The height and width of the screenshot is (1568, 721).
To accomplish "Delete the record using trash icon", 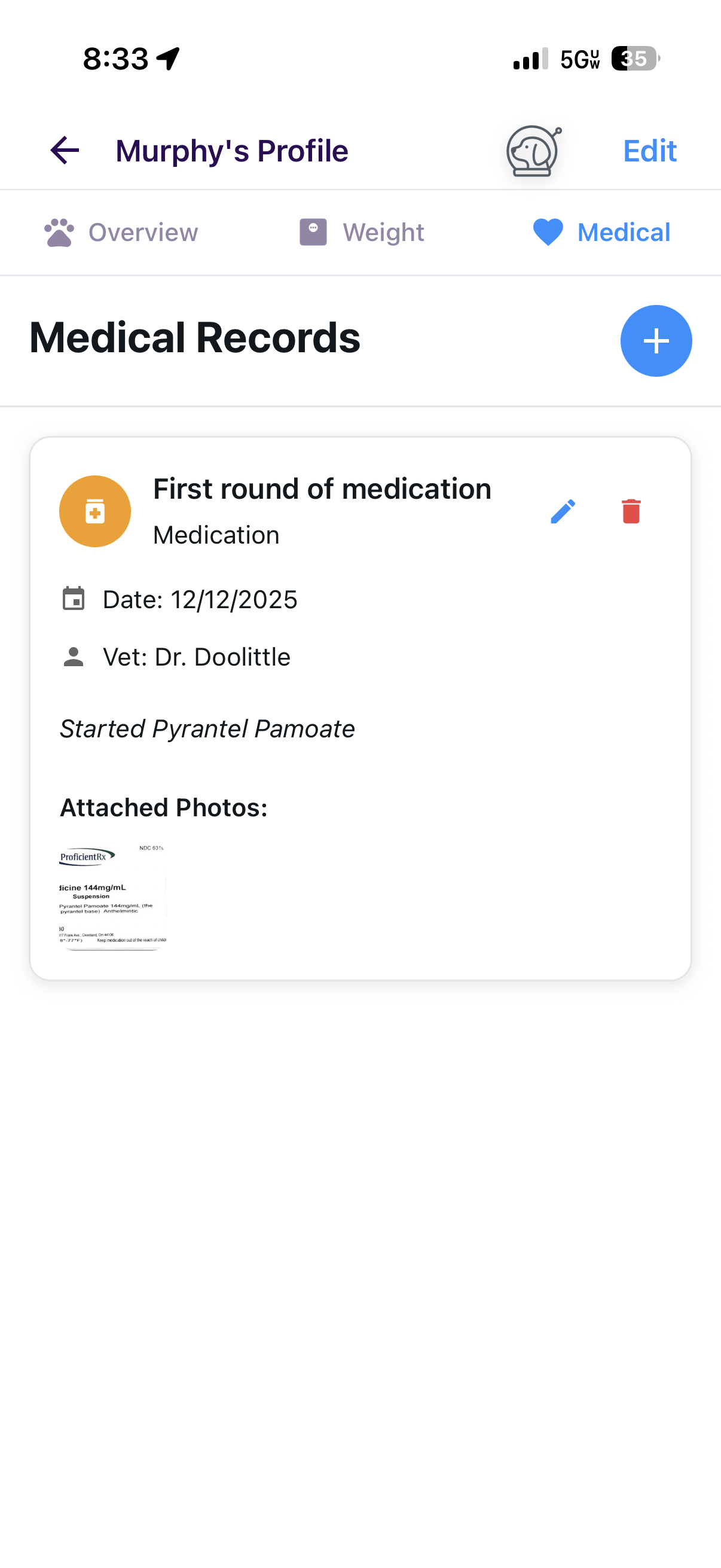I will [631, 511].
